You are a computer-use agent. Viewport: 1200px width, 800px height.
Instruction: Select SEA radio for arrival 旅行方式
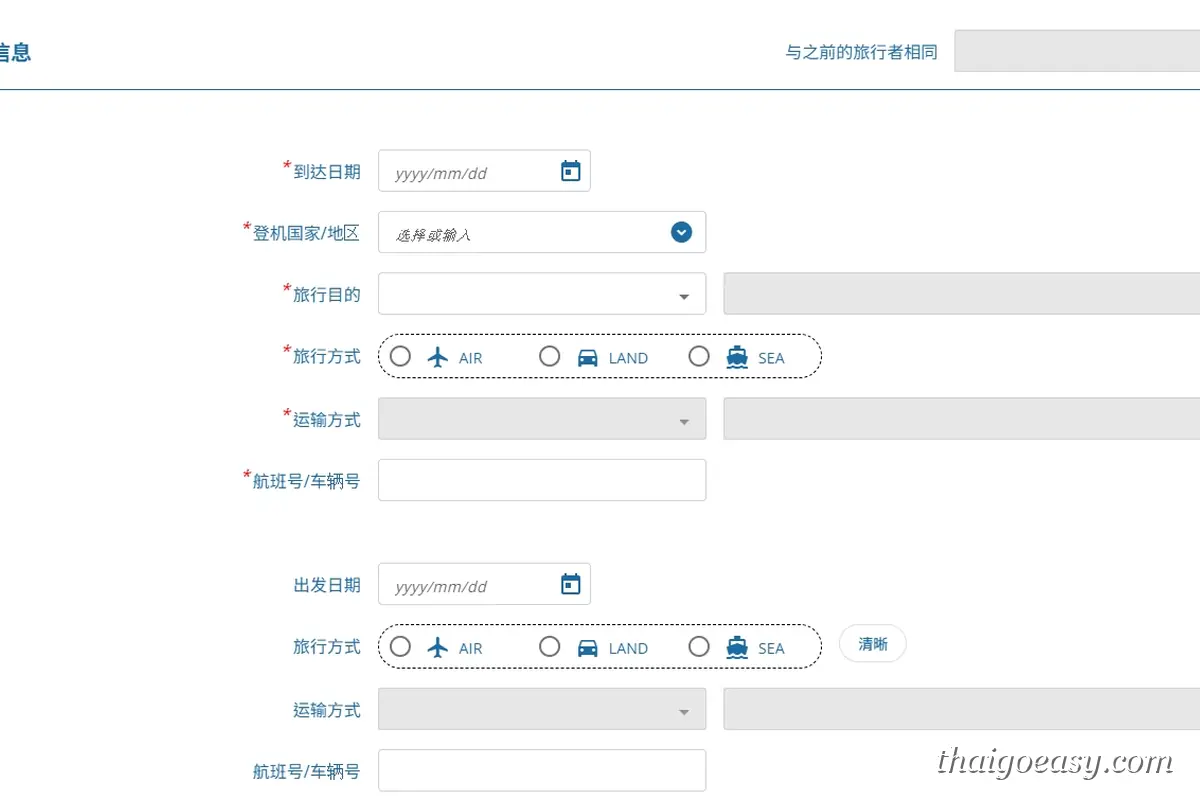coord(699,356)
